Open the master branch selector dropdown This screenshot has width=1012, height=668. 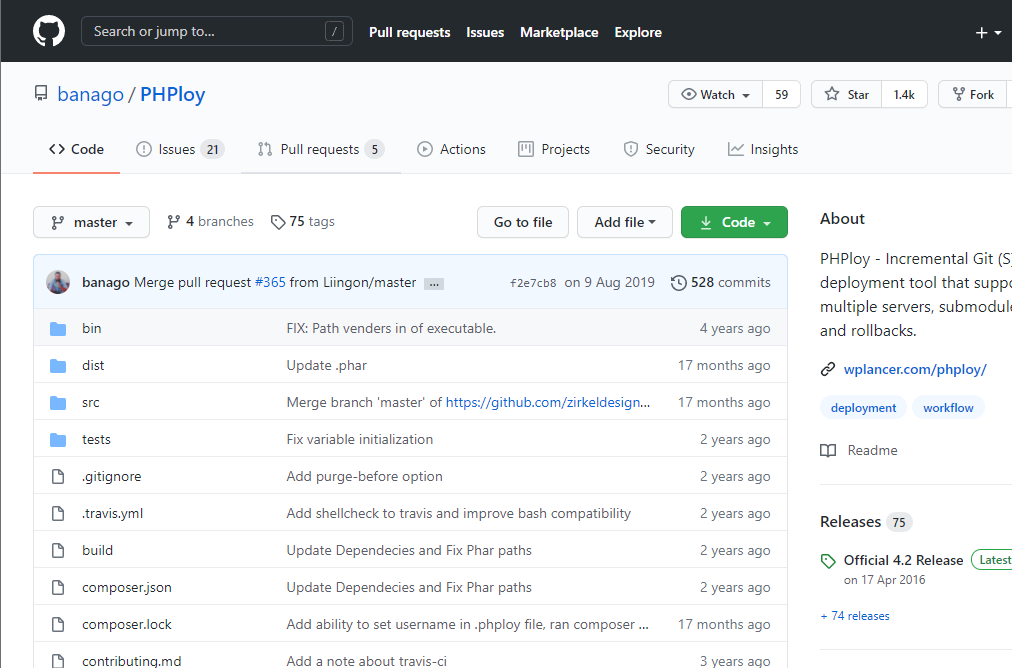[91, 222]
